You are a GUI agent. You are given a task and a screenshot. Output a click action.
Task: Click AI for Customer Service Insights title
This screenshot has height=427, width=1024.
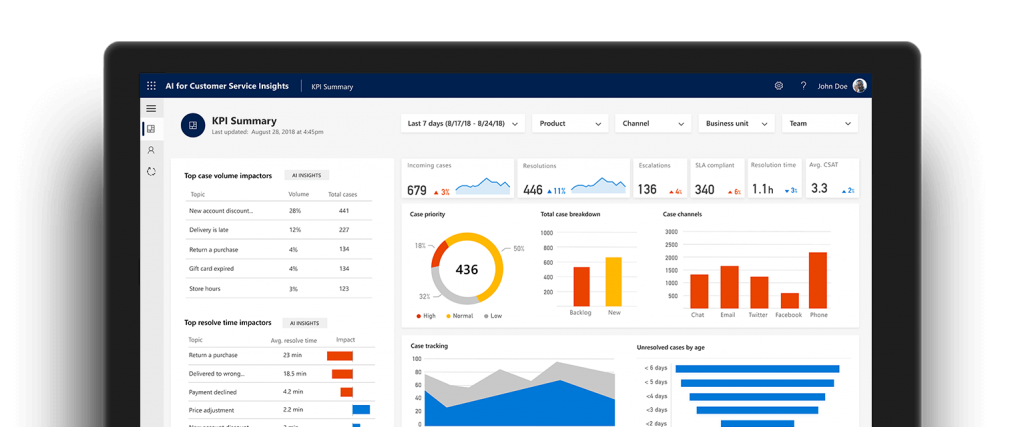click(x=227, y=86)
